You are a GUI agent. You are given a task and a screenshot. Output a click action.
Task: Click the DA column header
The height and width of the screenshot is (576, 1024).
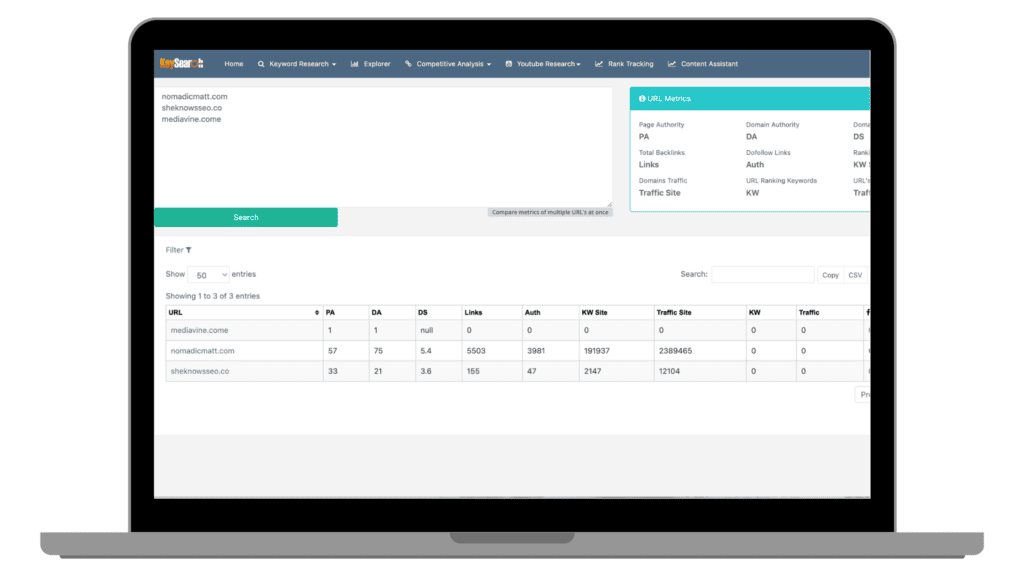(x=391, y=313)
